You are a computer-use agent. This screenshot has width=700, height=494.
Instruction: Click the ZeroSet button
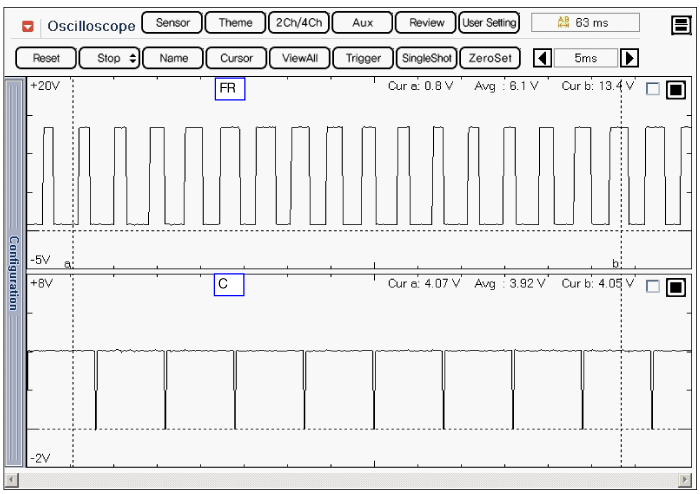pos(490,58)
